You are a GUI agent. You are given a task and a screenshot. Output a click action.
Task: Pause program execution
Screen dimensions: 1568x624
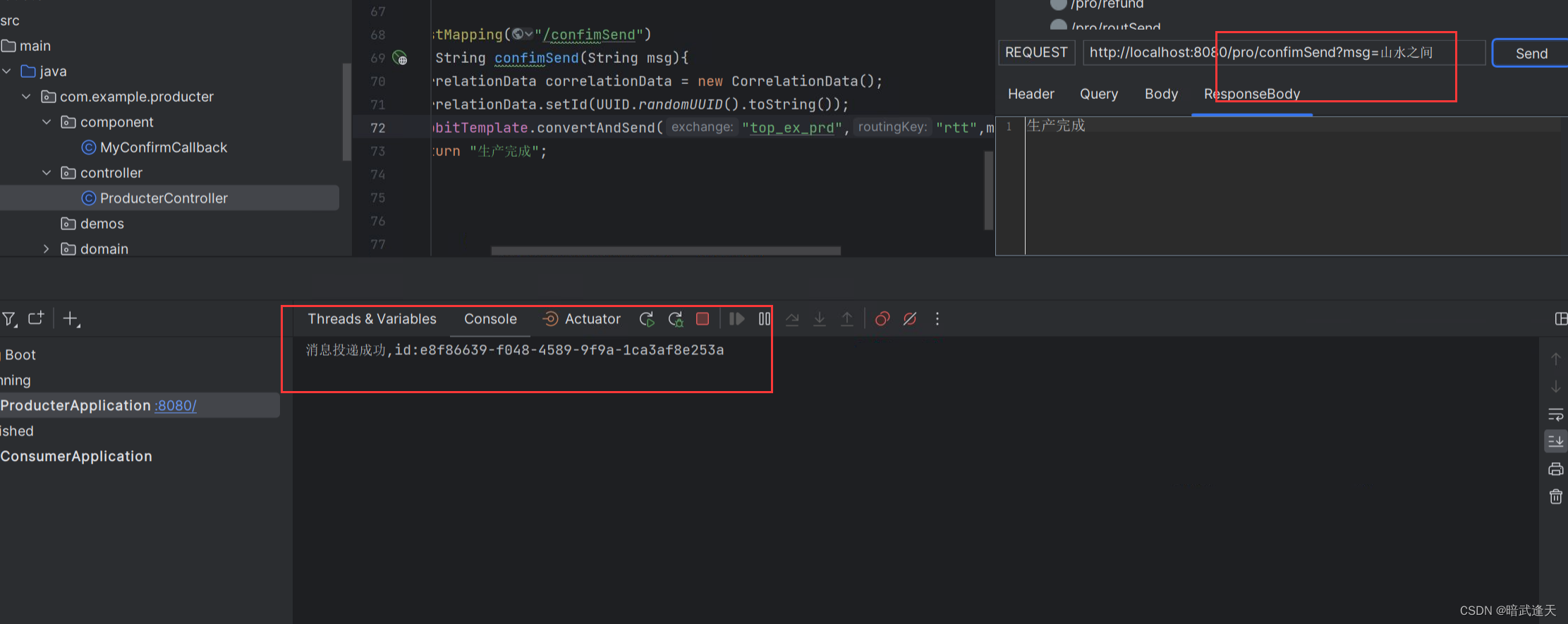coord(765,319)
